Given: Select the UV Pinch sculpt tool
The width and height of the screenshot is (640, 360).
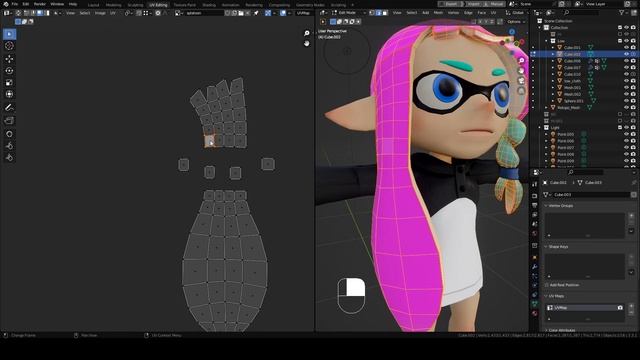Looking at the screenshot, I should click(x=9, y=158).
